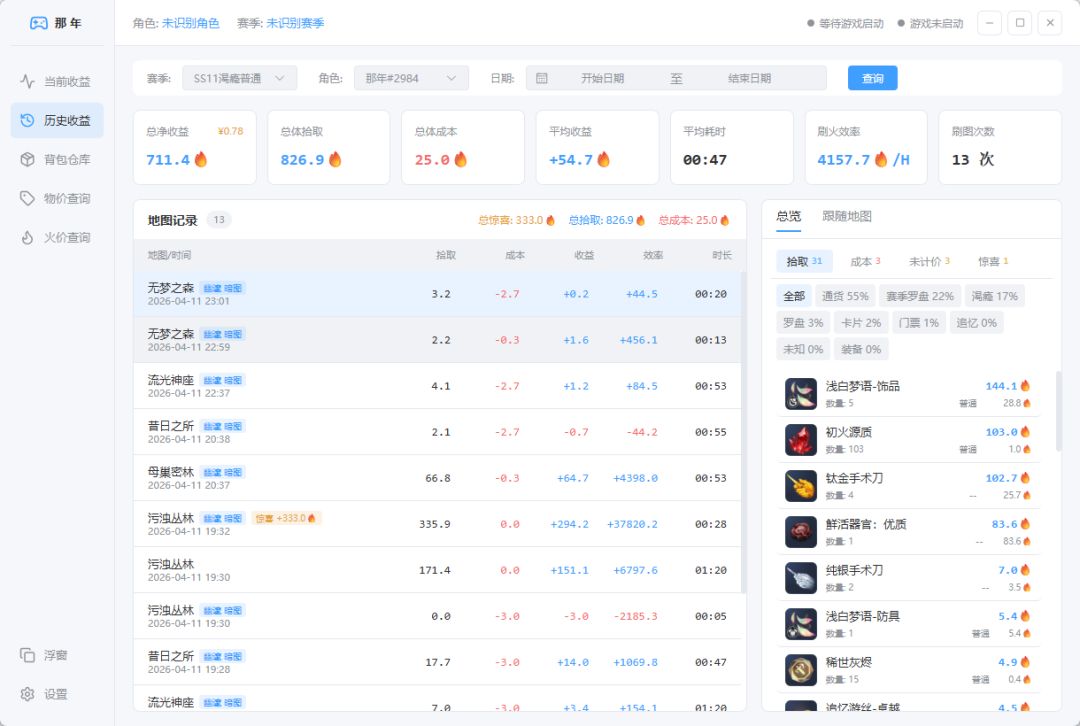
Task: Click the calendar icon in the date field
Action: [541, 79]
